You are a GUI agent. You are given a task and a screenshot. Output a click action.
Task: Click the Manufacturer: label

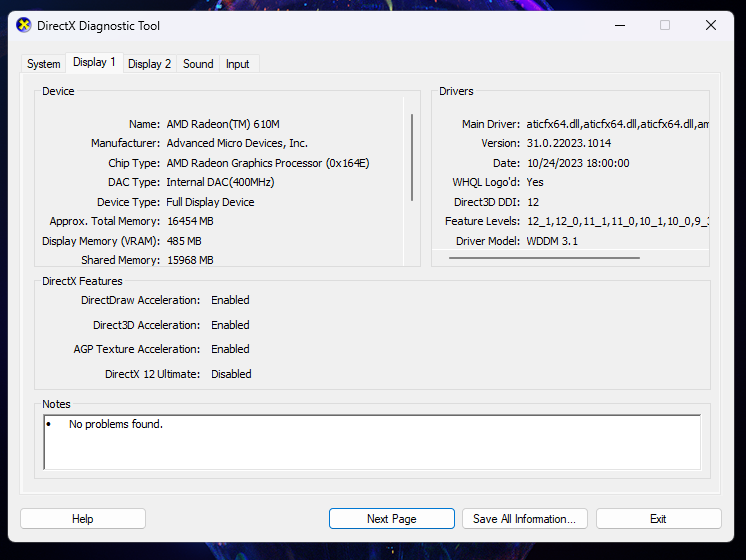(126, 143)
